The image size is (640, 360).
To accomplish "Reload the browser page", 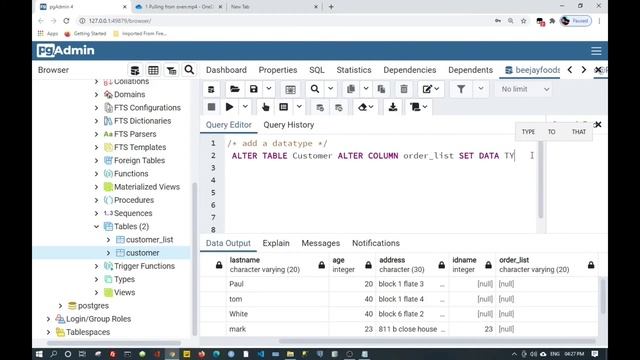I will (66, 21).
